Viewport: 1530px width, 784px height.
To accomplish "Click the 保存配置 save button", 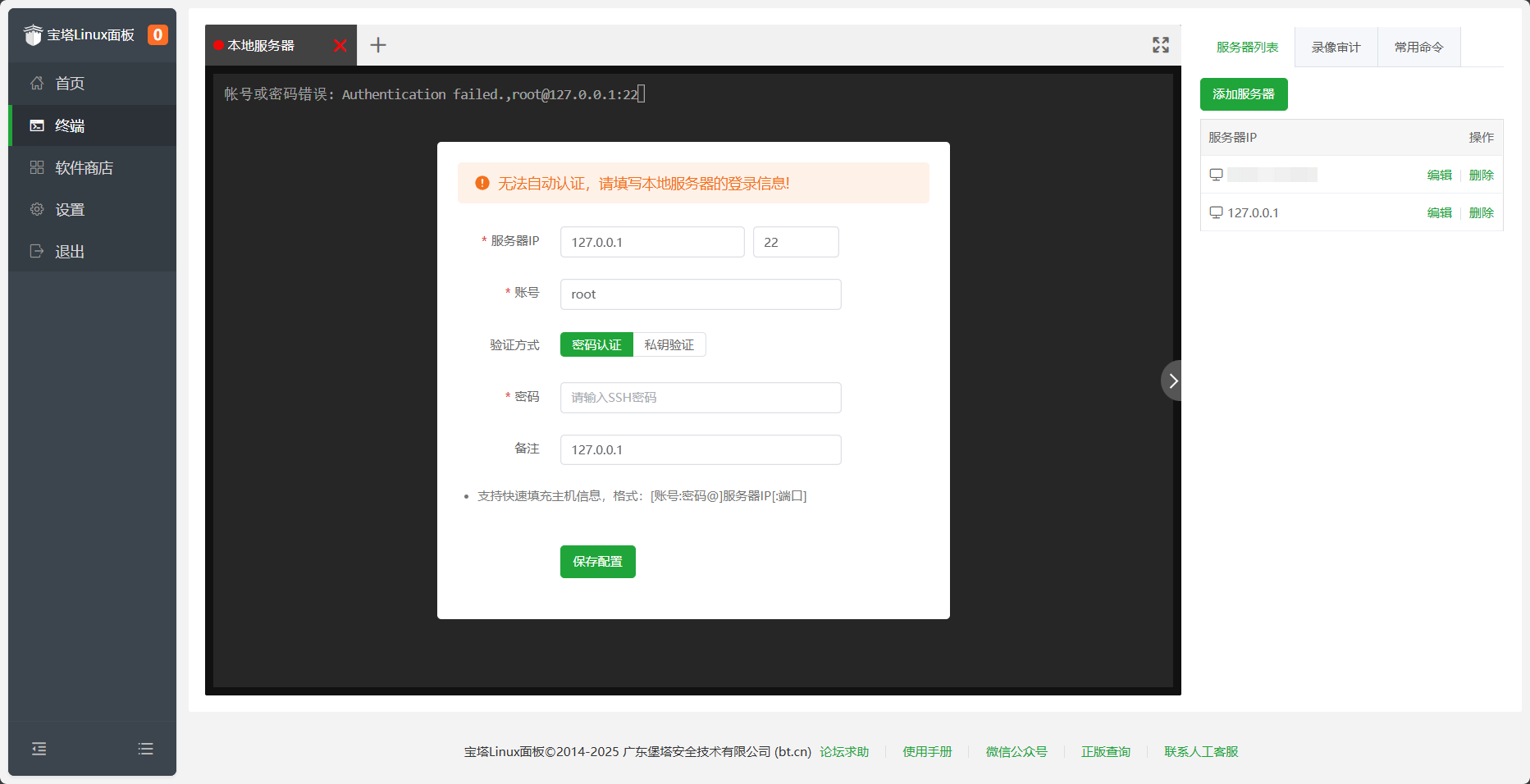I will (597, 562).
